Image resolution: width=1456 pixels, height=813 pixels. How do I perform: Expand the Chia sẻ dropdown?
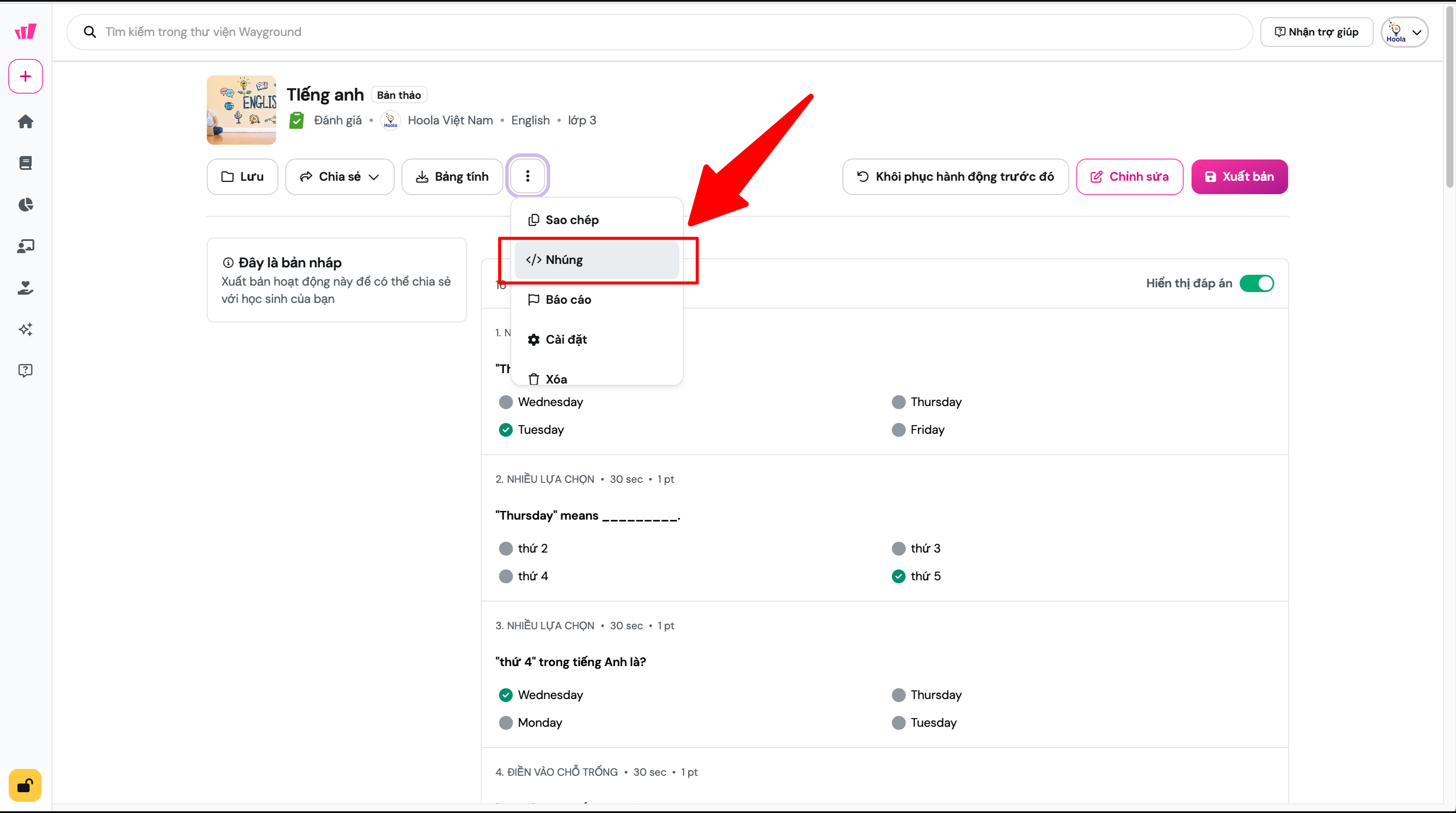coord(340,177)
